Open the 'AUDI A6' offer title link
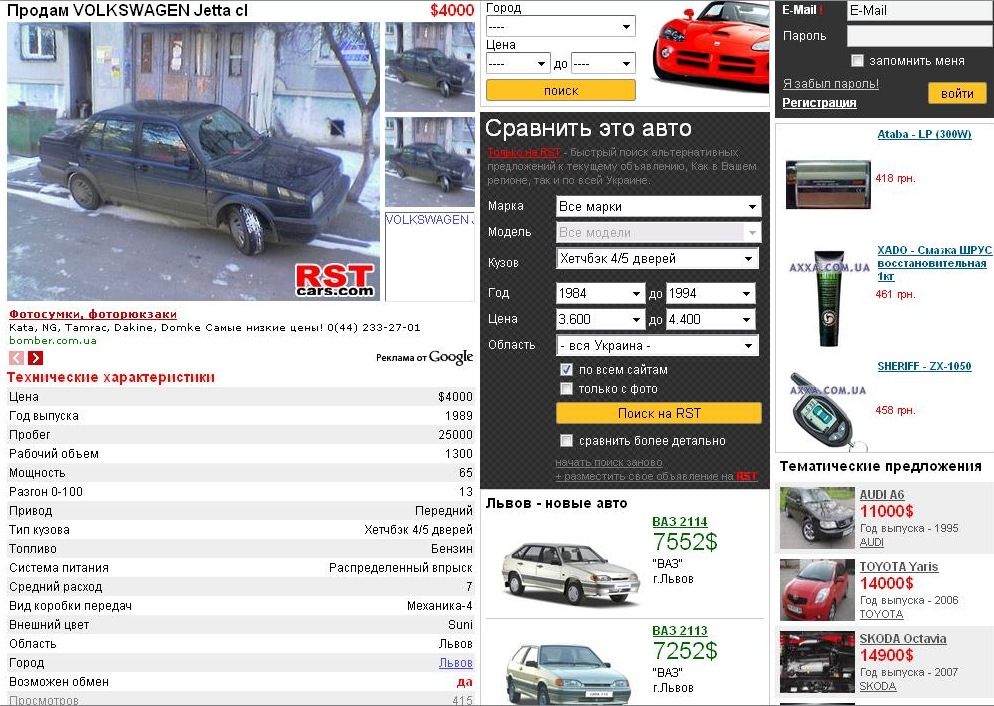994x706 pixels. pos(882,494)
